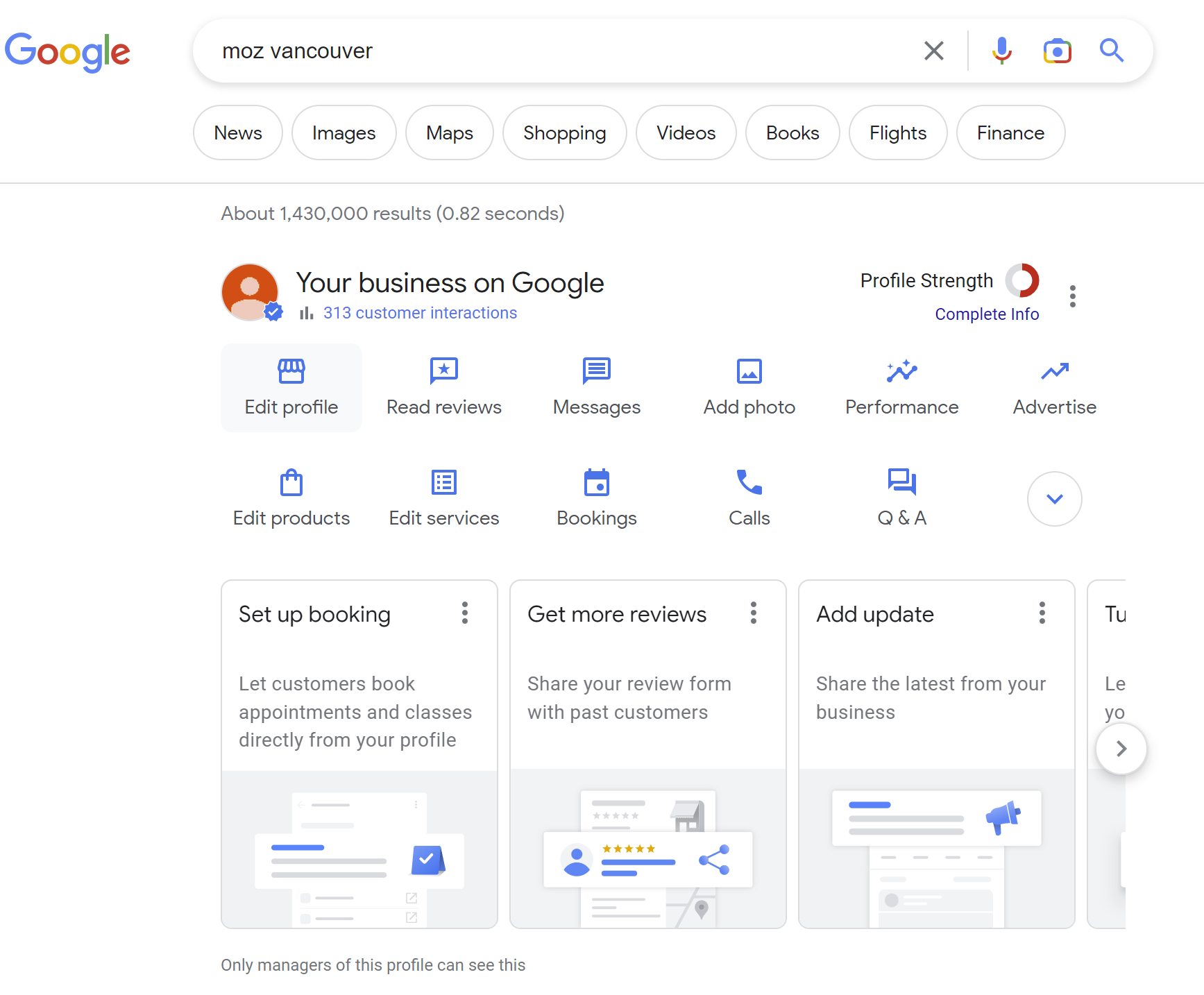View the Performance insights
Screen dimensions: 1204x995
901,387
